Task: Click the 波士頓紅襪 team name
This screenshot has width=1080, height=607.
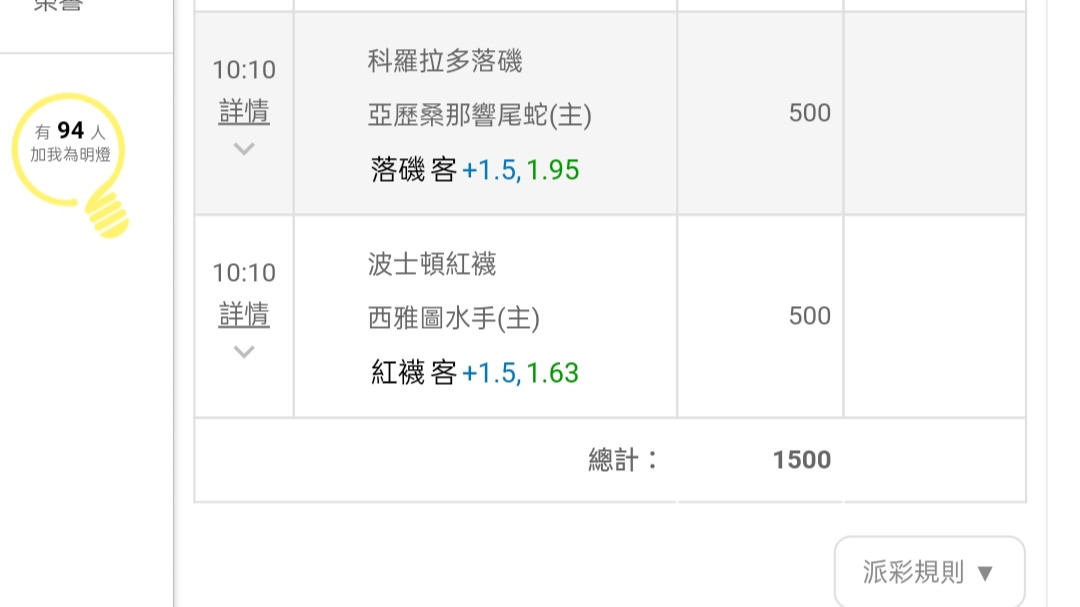Action: (432, 264)
